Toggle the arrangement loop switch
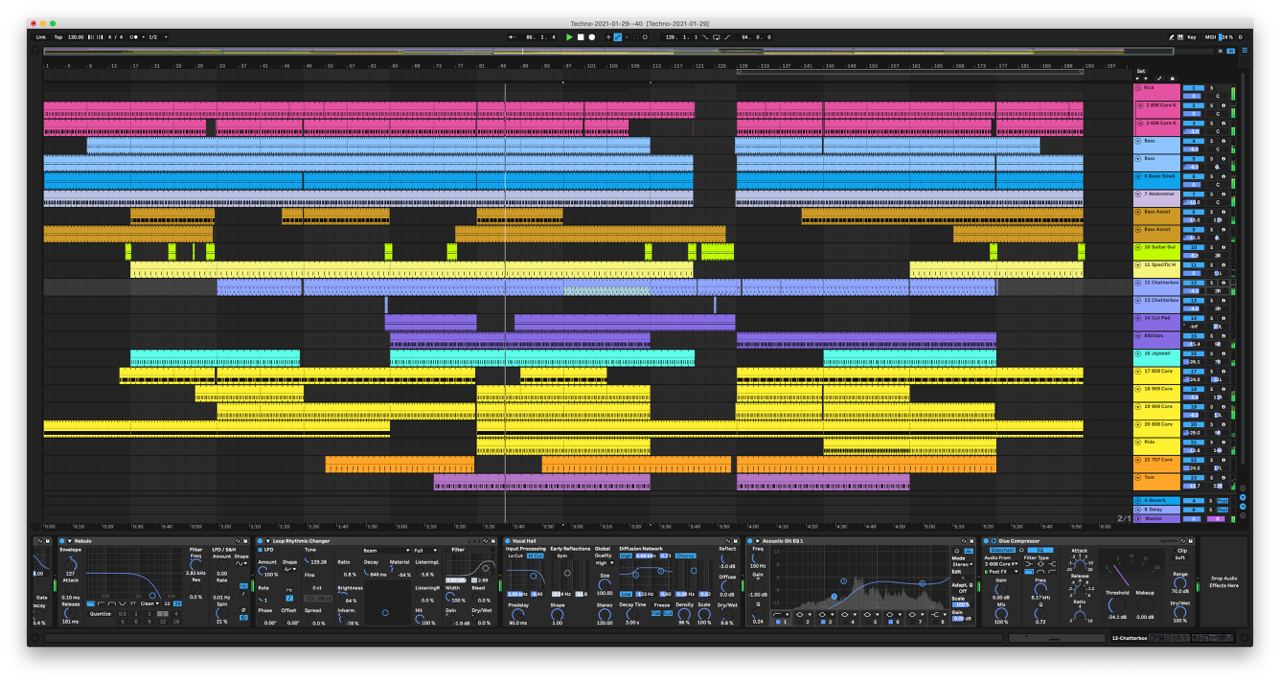Image resolution: width=1280 pixels, height=682 pixels. point(717,37)
